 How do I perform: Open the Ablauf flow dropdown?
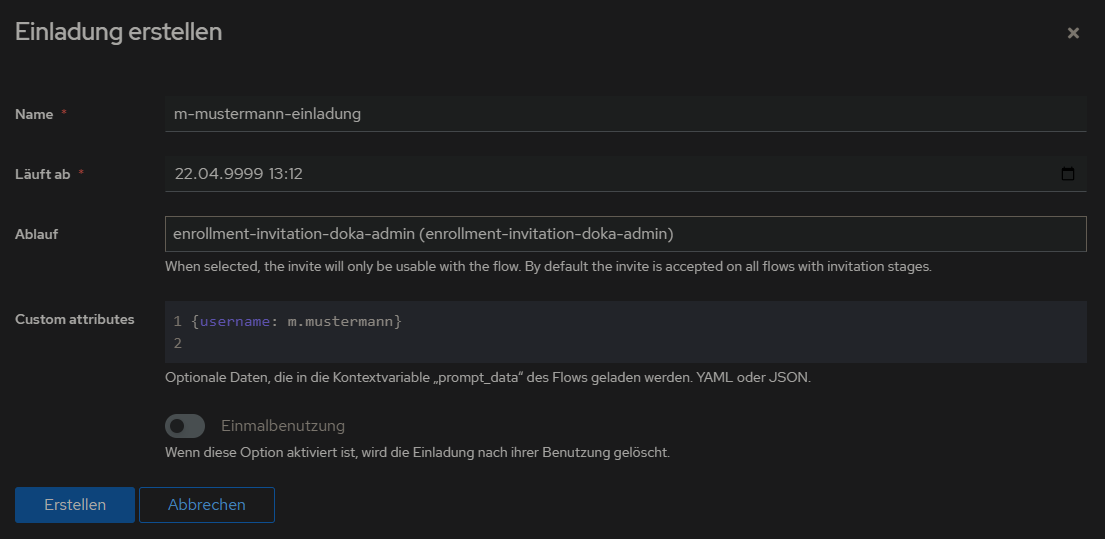625,234
